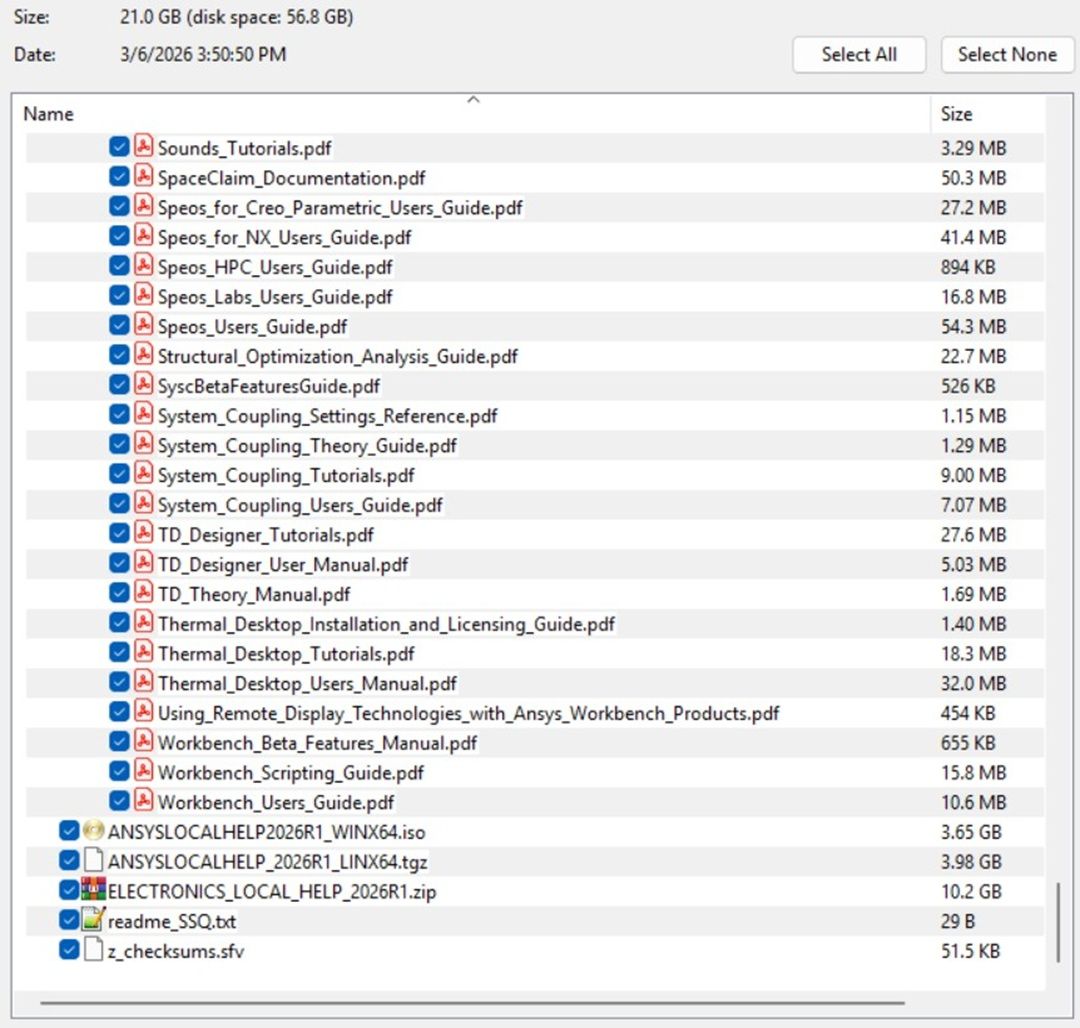The width and height of the screenshot is (1080, 1028).
Task: Click the 51.5 KB size value
Action: pyautogui.click(x=970, y=951)
